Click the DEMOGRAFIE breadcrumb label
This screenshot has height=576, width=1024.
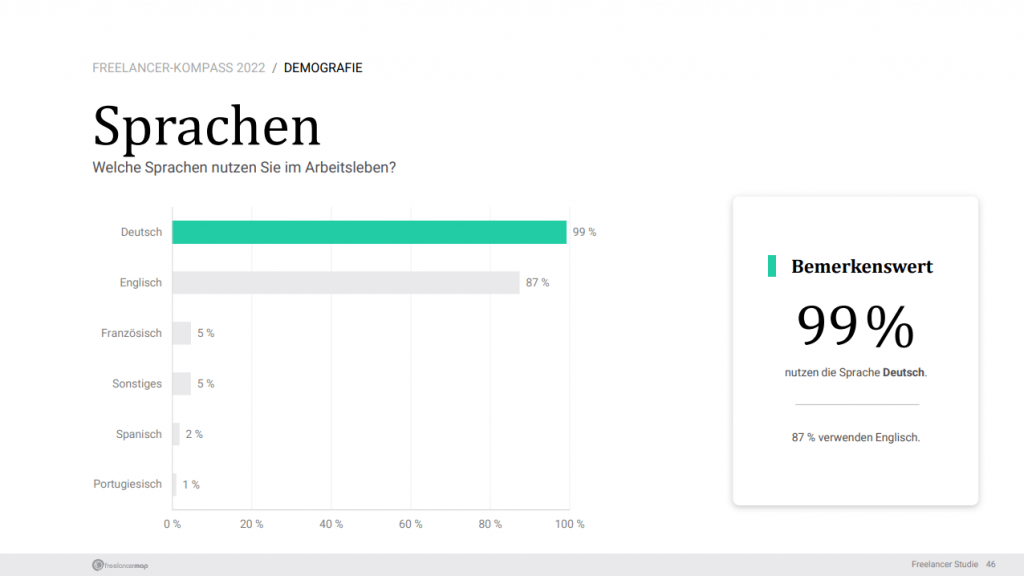click(323, 68)
